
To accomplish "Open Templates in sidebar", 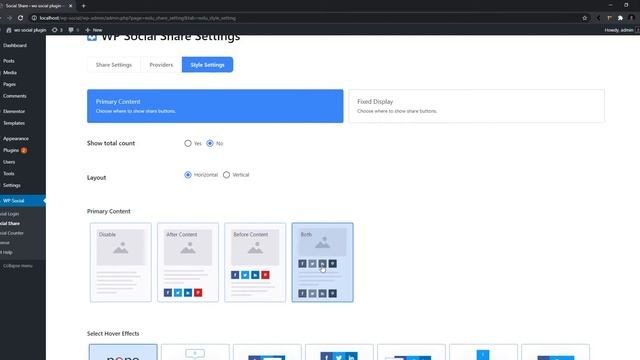I will [x=14, y=123].
